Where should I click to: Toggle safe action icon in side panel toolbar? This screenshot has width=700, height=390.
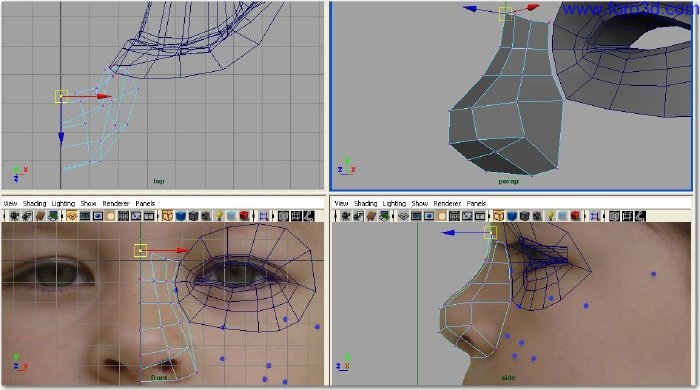467,216
